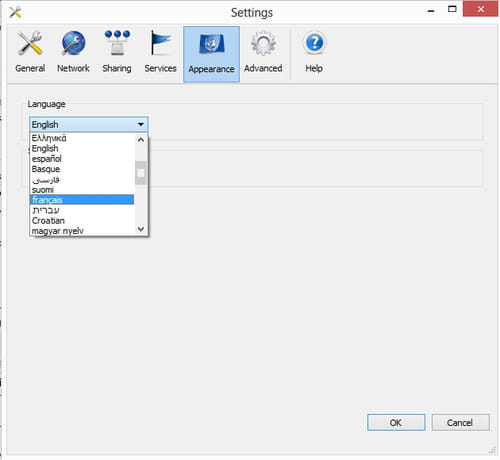Collapse the Language combo box arrow
500x460 pixels.
point(141,125)
